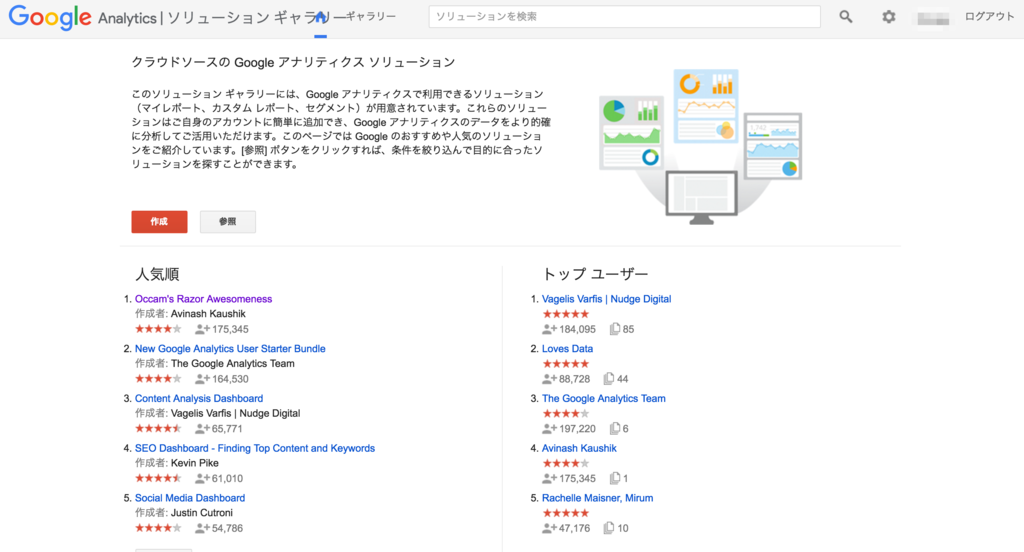Open Avinash Kaushik top user link
Image resolution: width=1024 pixels, height=552 pixels.
pos(579,448)
